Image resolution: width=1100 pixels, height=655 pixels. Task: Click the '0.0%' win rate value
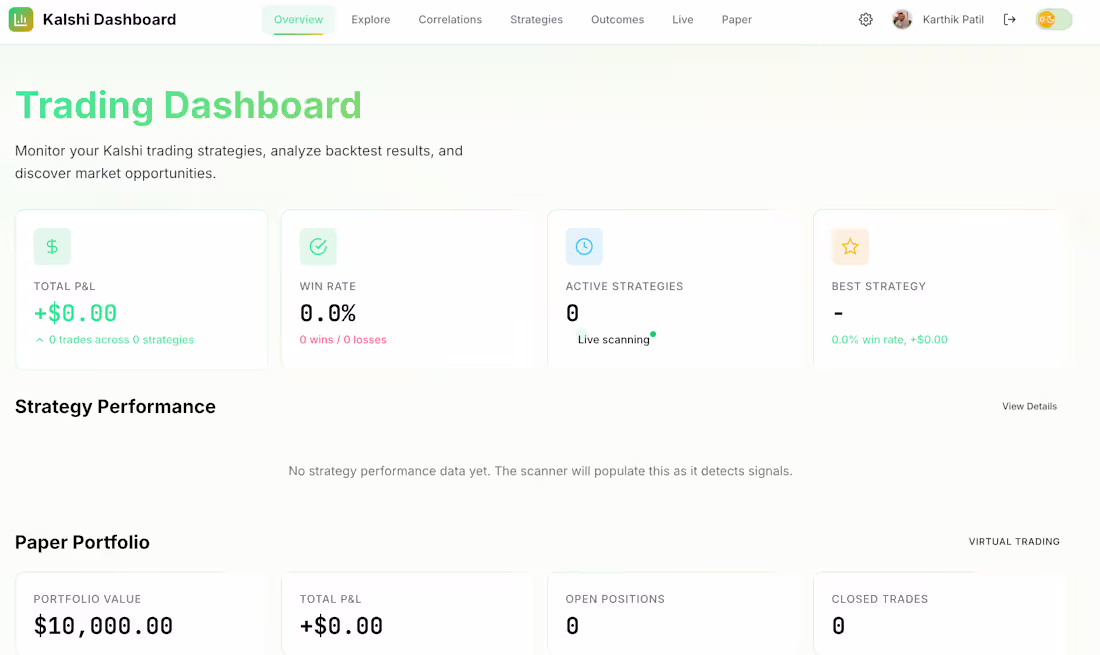tap(328, 313)
